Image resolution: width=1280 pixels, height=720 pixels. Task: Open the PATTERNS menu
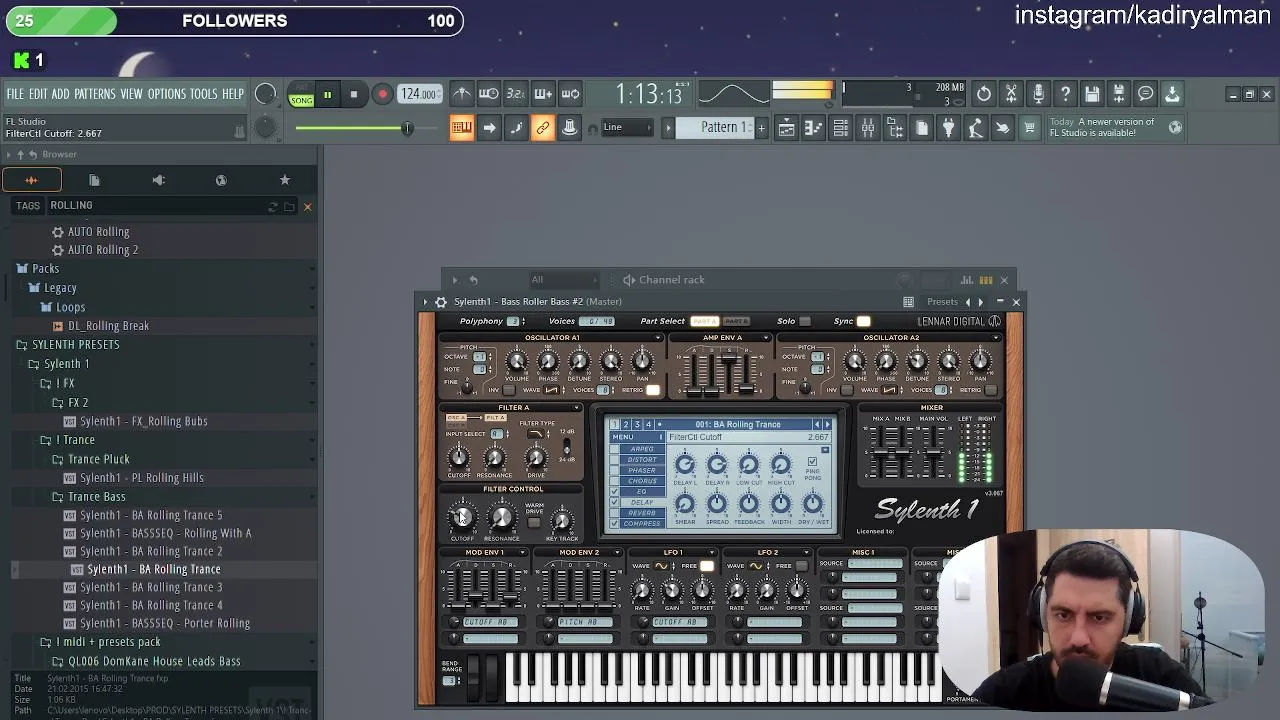(x=95, y=94)
